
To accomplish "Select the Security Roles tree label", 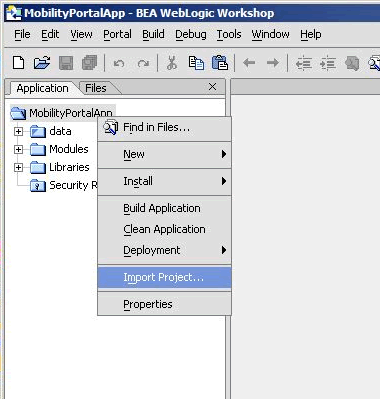I will click(x=73, y=185).
